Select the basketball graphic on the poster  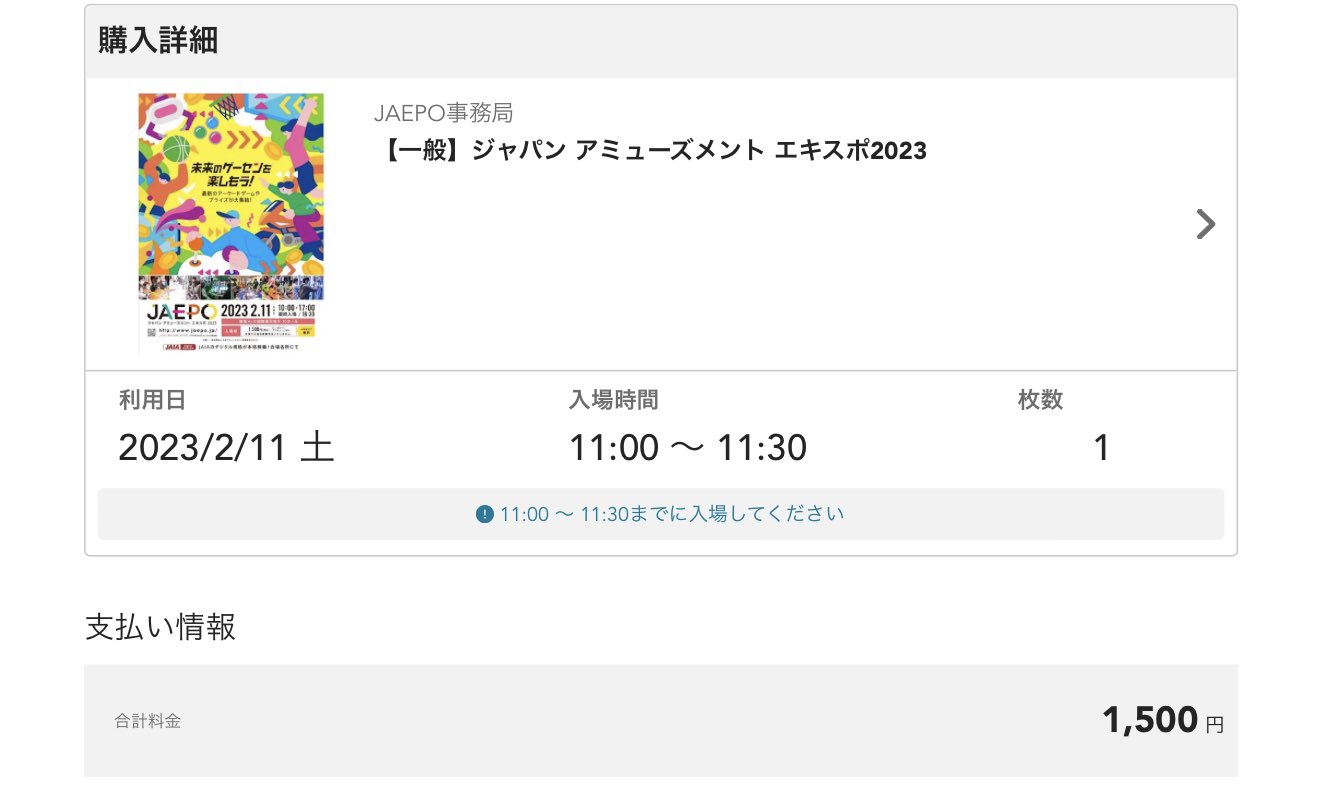pyautogui.click(x=176, y=149)
